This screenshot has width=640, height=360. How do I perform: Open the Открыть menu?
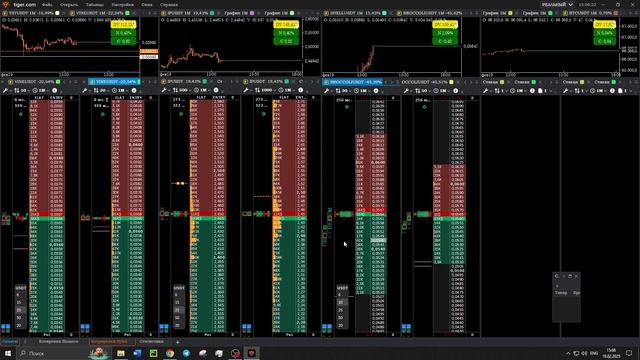[69, 4]
